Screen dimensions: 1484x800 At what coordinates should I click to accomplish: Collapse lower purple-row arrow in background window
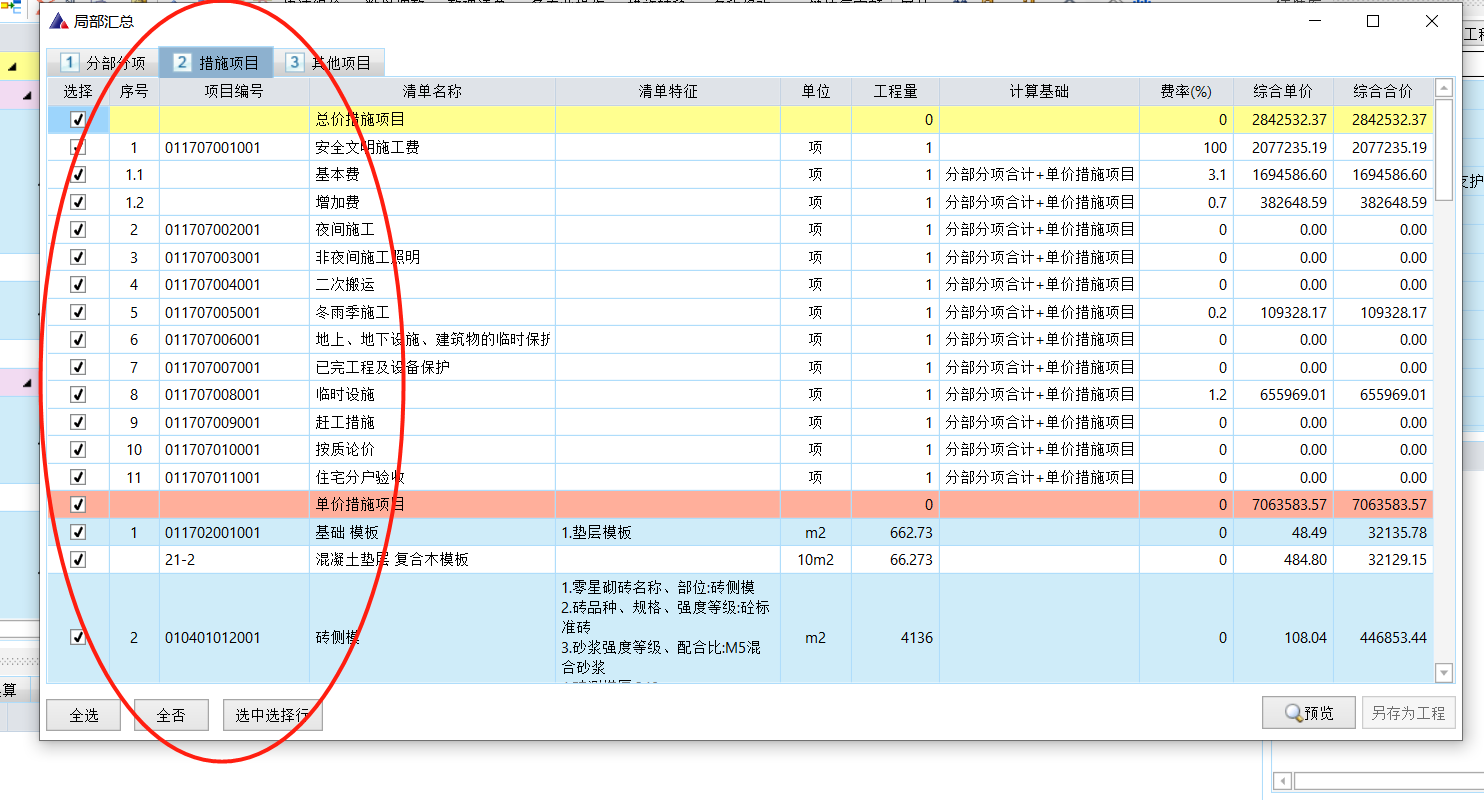(27, 383)
